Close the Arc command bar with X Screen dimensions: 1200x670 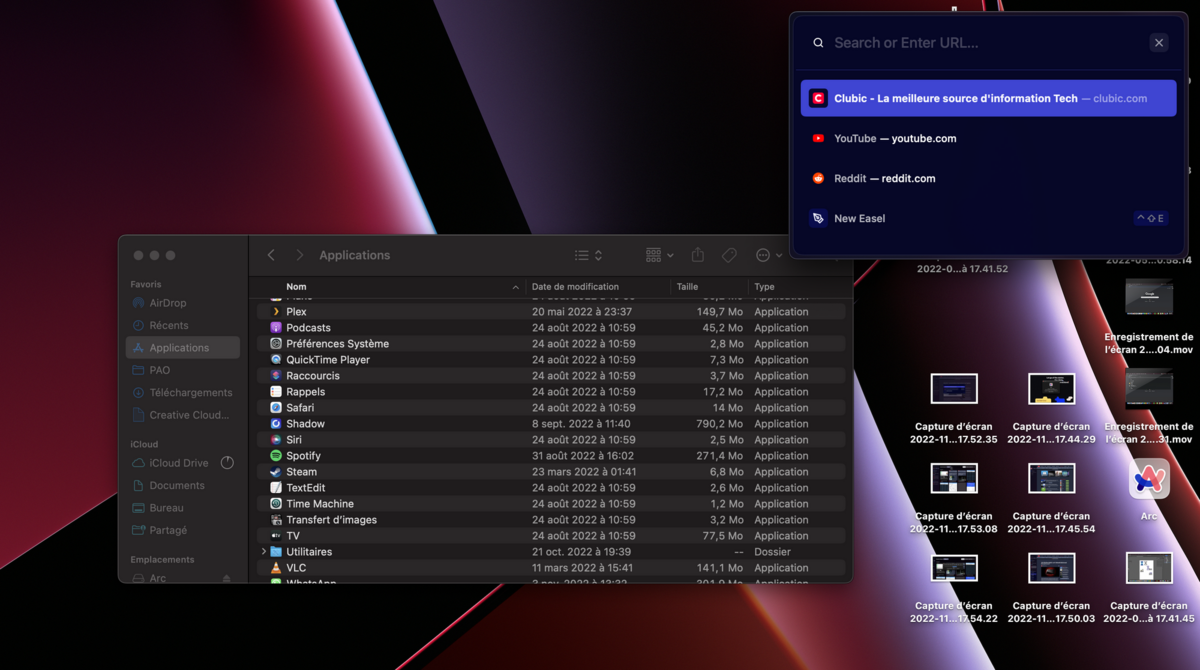coord(1159,43)
